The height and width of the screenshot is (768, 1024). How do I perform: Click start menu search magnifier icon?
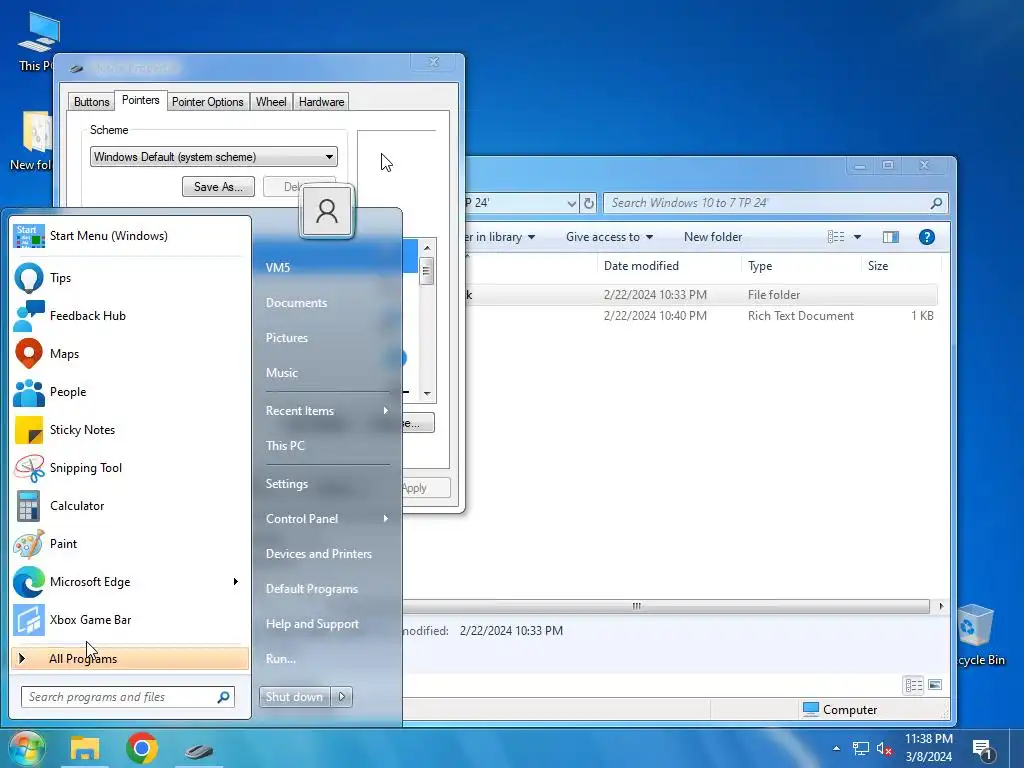(223, 697)
